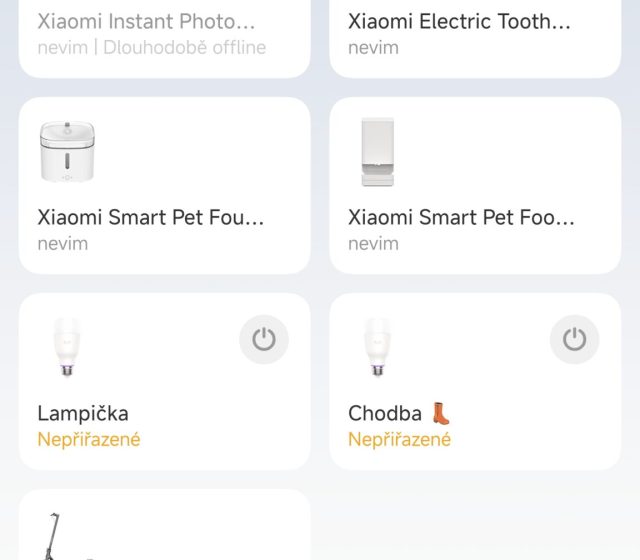Tap 'nevim' room label under Pet Food feeder
Viewport: 640px width, 560px height.
pos(374,243)
